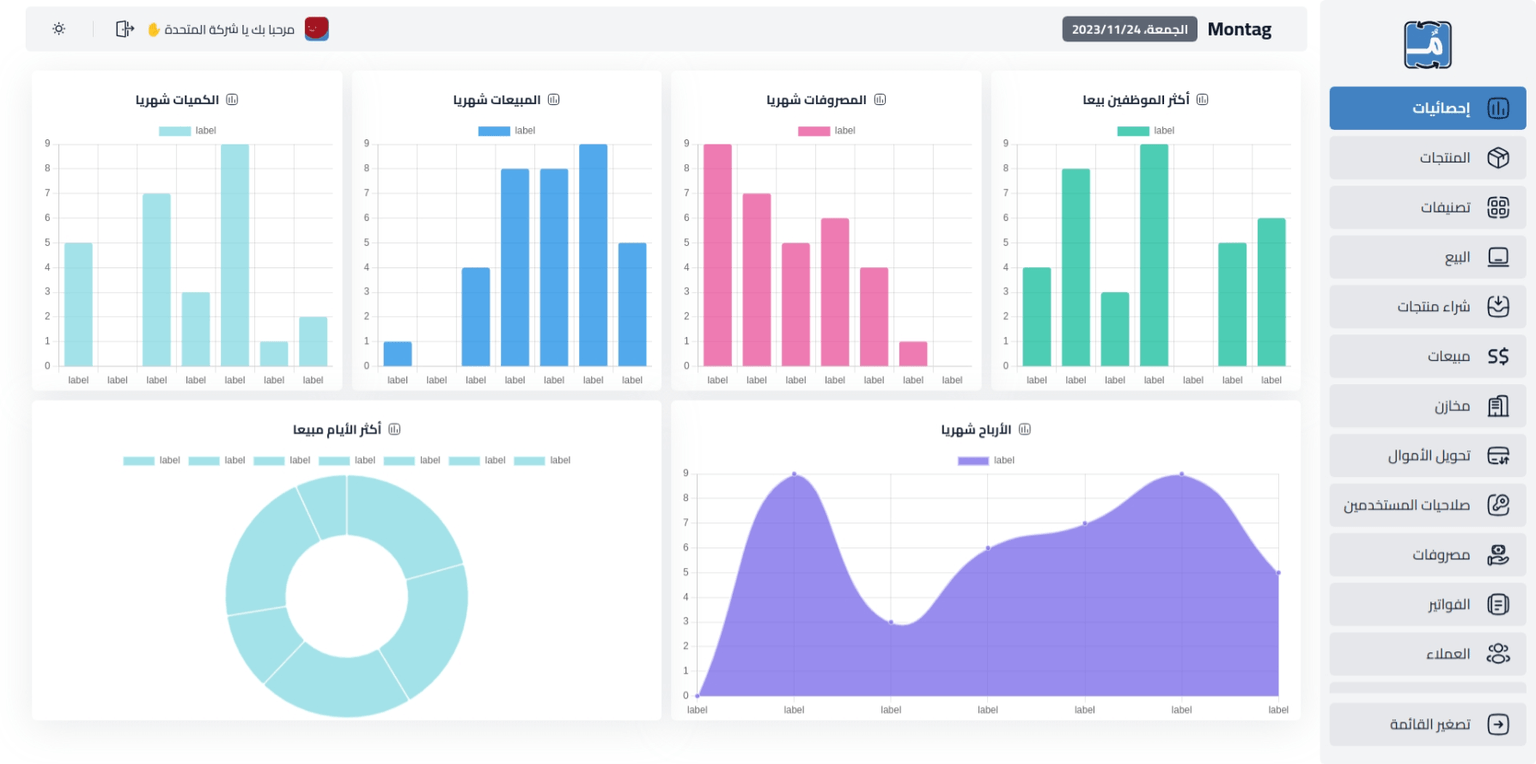The width and height of the screenshot is (1536, 764).
Task: Click chart icon next to المصروفات شهريا title
Action: point(880,100)
